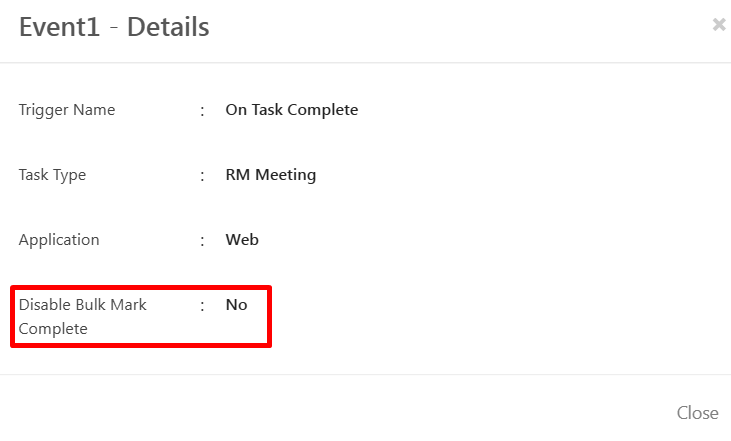The image size is (731, 441).
Task: Close the dialog with the × icon
Action: pyautogui.click(x=718, y=25)
